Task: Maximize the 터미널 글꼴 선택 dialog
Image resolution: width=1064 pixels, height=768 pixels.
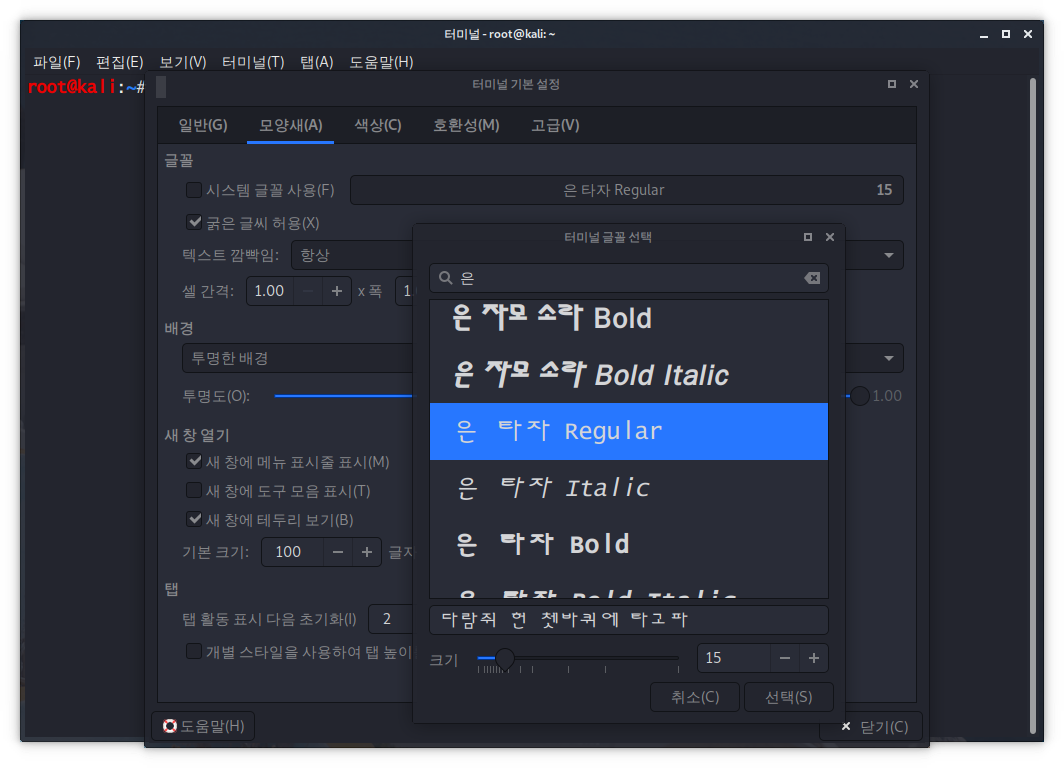Action: coord(808,237)
